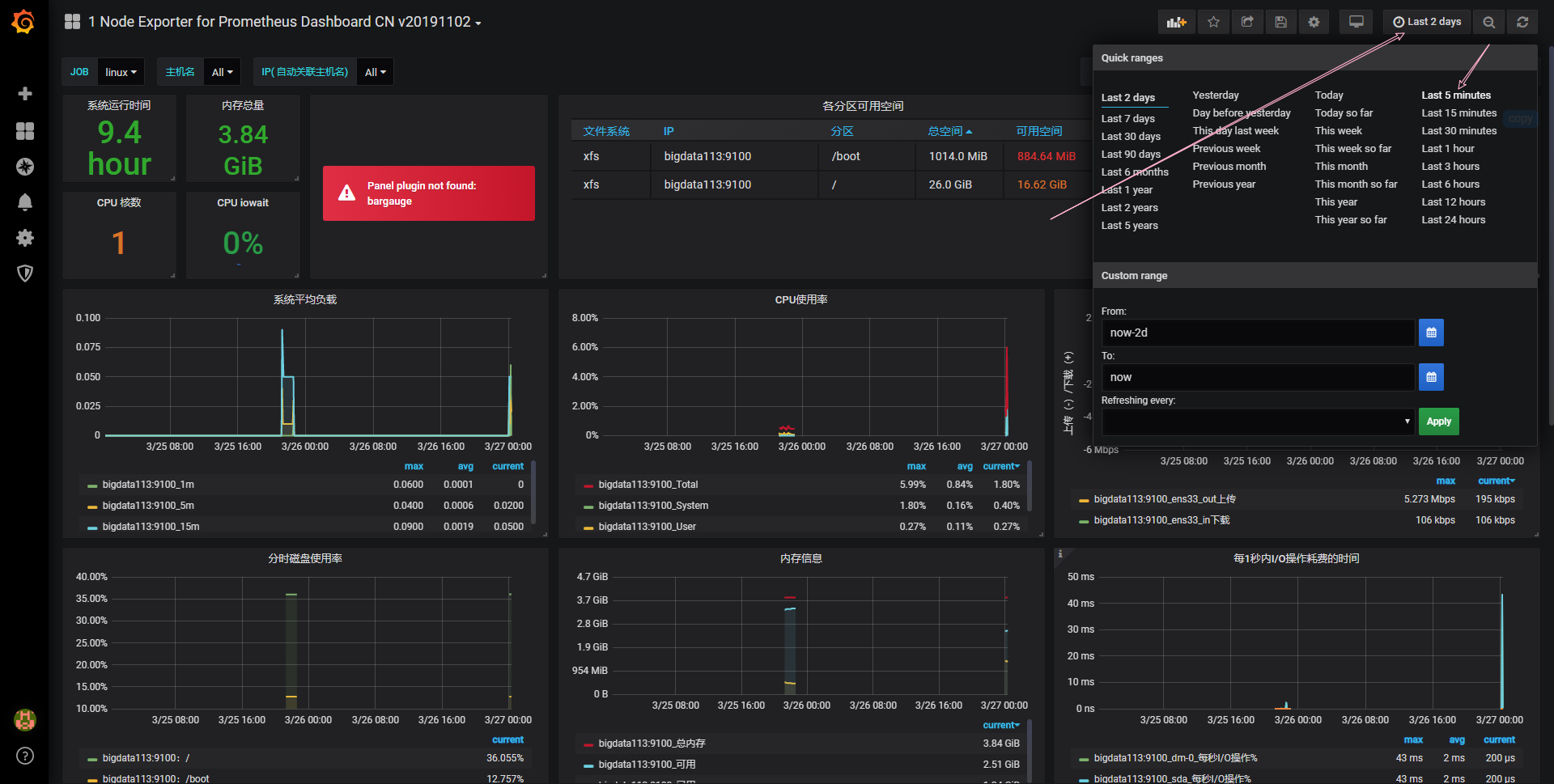
Task: Select Last 7 days quick range
Action: [1127, 119]
